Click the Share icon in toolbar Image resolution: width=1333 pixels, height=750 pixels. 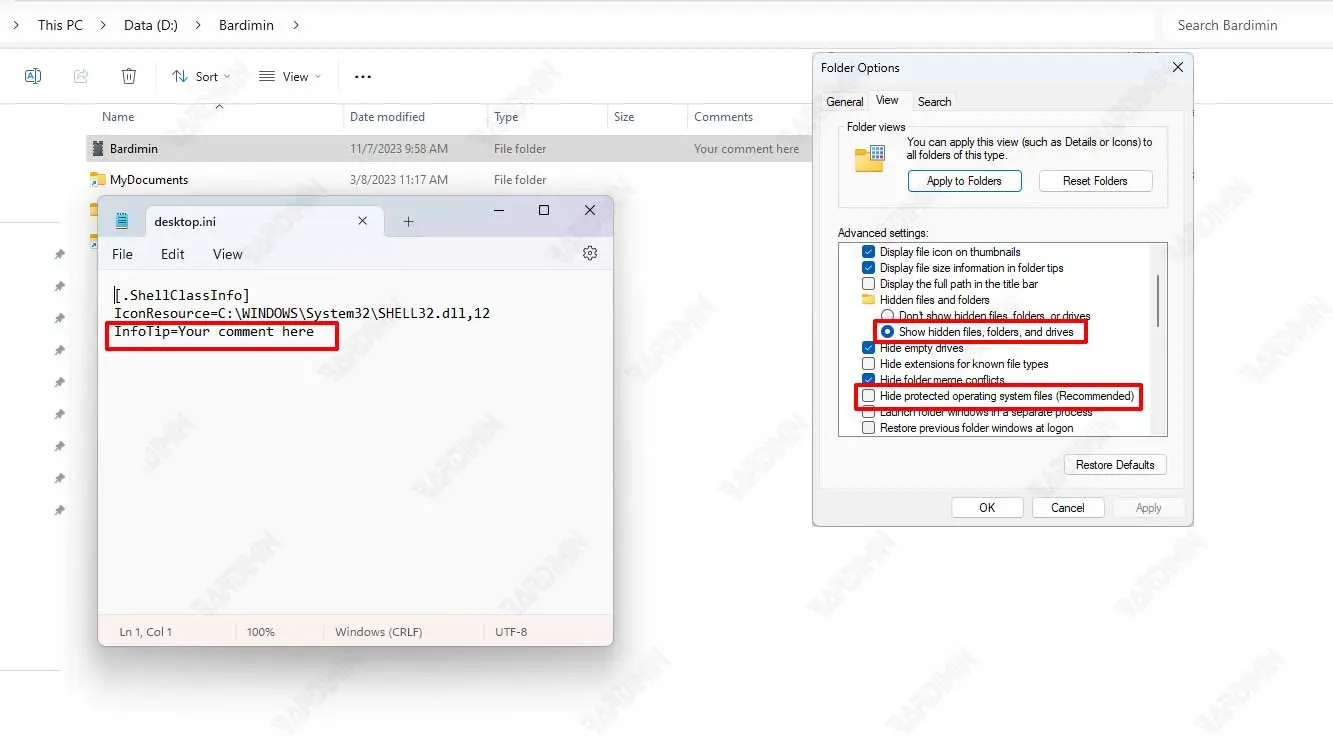[81, 76]
